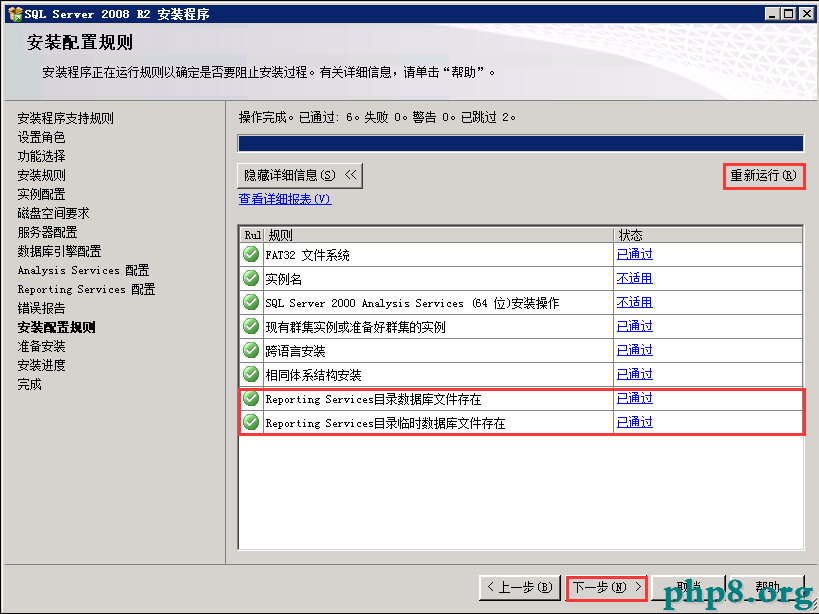Select 数据库引擎配置 in the step list
The height and width of the screenshot is (614, 819).
tap(59, 251)
